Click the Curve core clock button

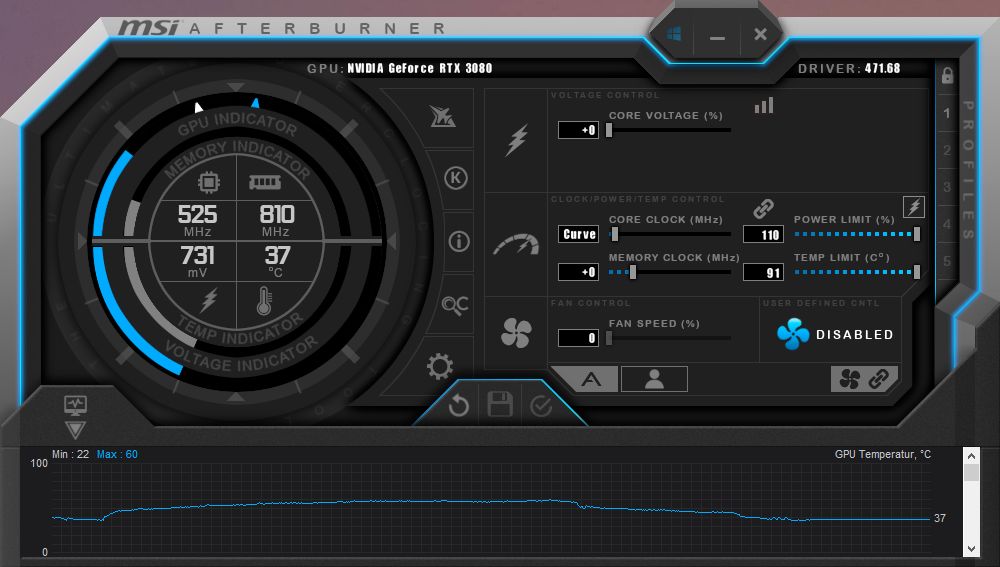click(578, 234)
